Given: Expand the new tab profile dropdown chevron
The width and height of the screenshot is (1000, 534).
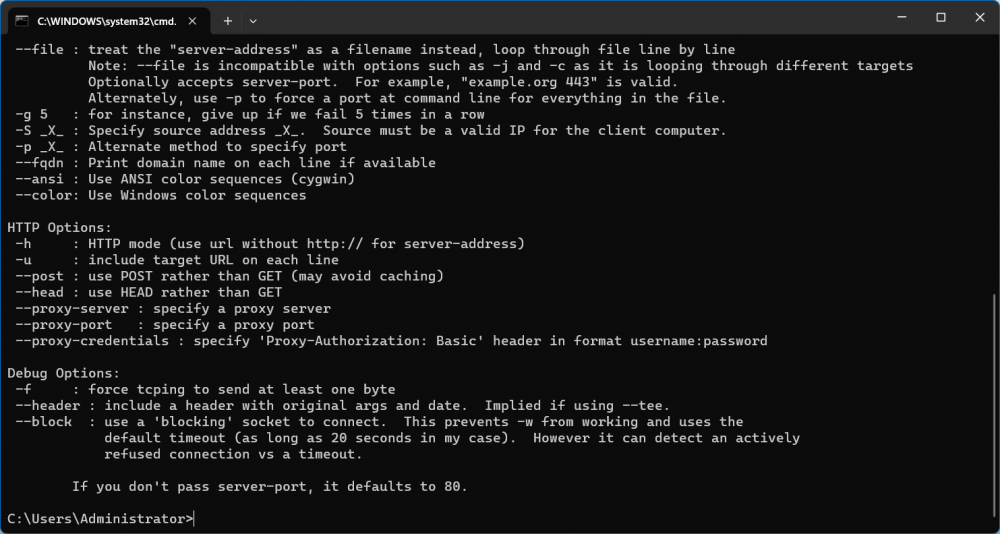Looking at the screenshot, I should click(253, 20).
